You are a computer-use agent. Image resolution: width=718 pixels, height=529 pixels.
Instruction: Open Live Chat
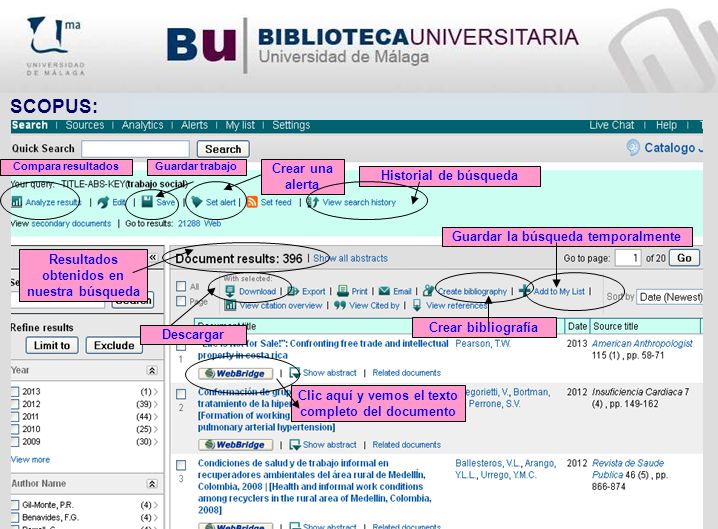[611, 125]
